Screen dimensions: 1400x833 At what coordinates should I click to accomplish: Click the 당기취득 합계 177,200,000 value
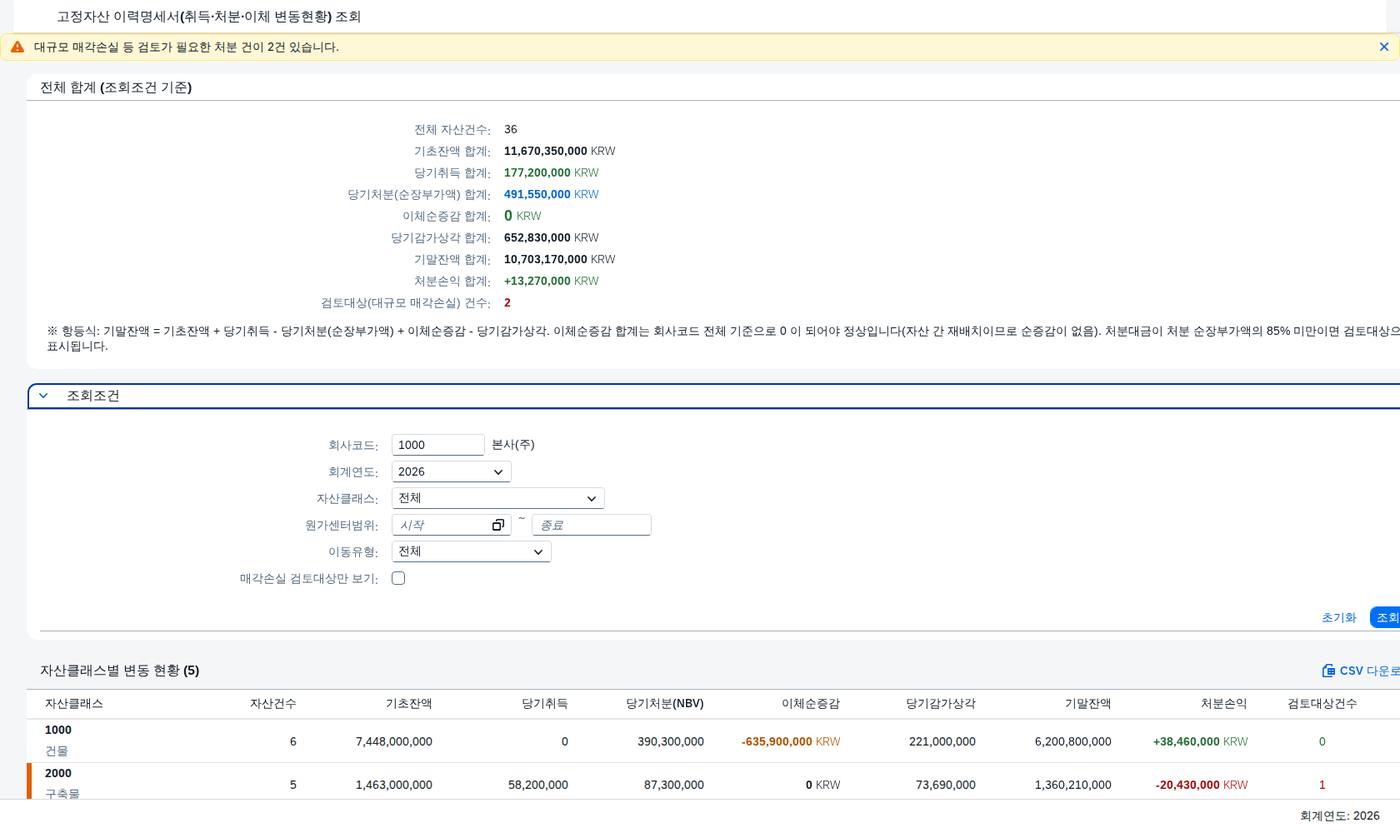click(551, 173)
